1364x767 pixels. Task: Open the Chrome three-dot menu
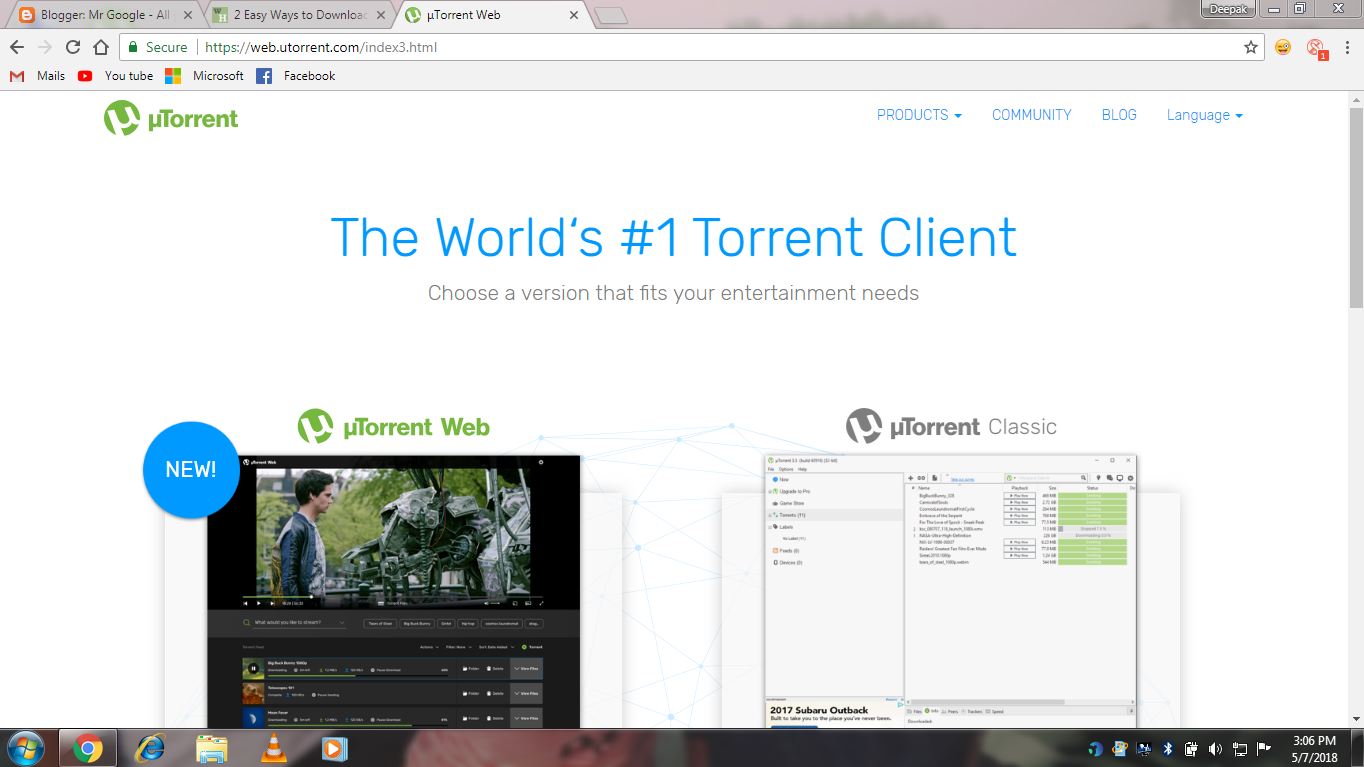coord(1346,47)
